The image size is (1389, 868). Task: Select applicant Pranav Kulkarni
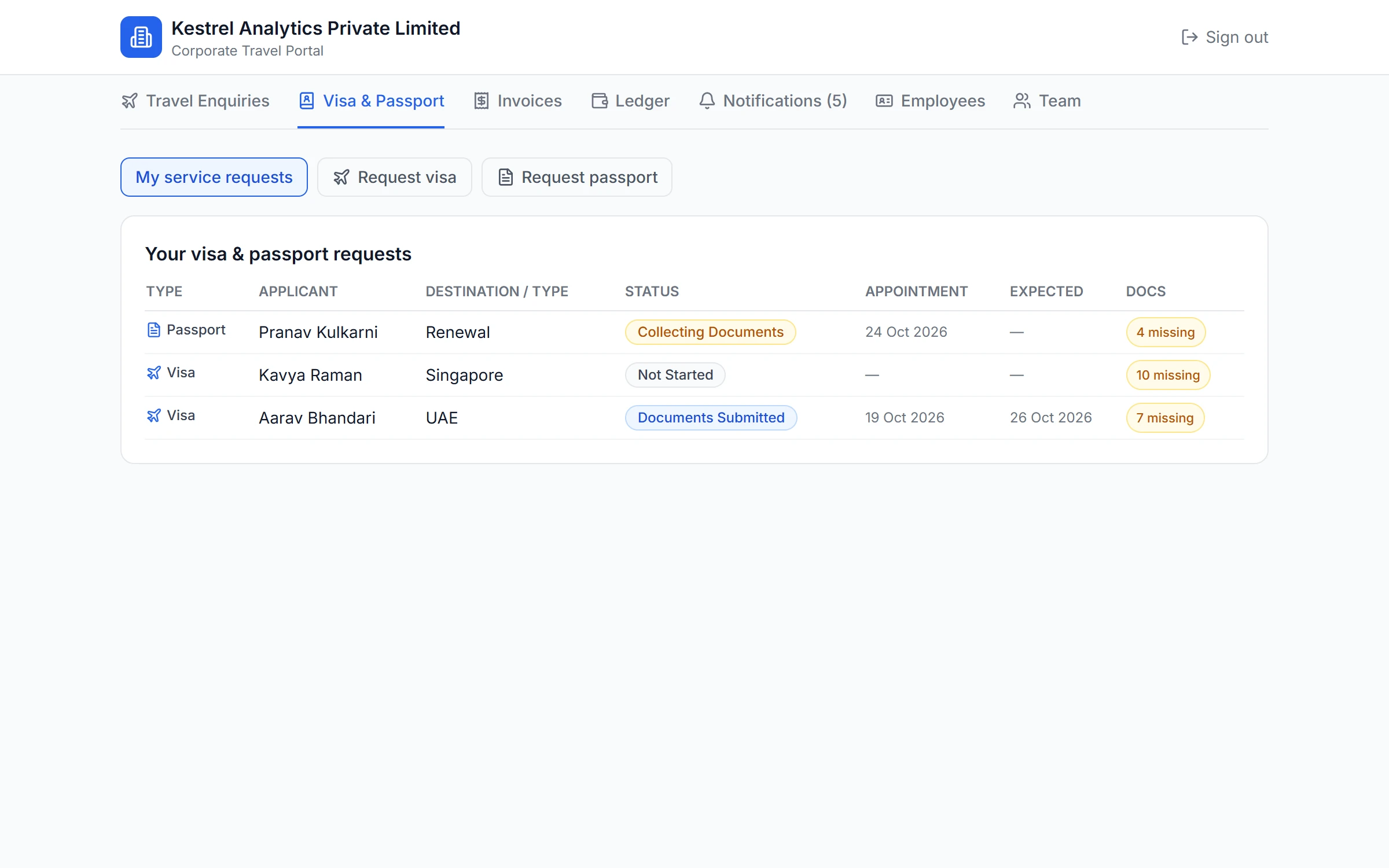coord(318,332)
